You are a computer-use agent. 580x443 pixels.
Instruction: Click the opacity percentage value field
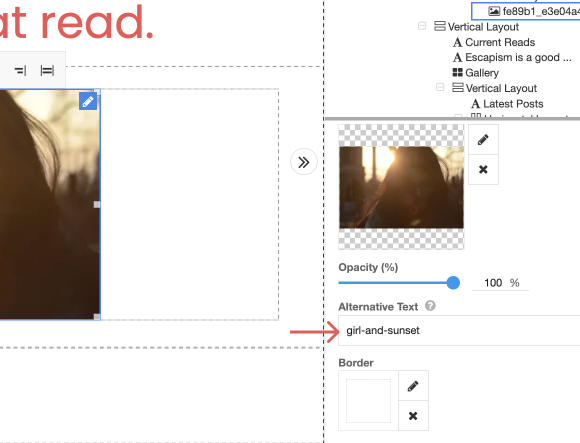point(493,283)
